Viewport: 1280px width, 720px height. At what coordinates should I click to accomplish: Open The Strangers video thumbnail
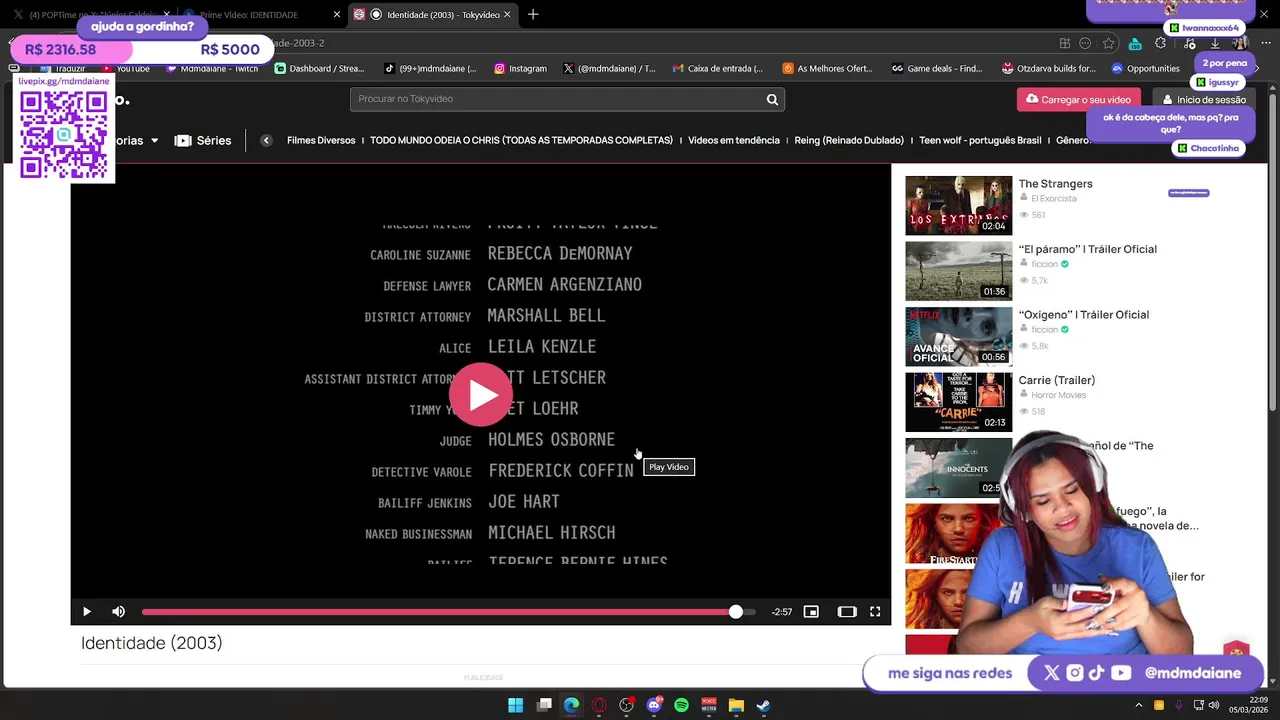958,205
